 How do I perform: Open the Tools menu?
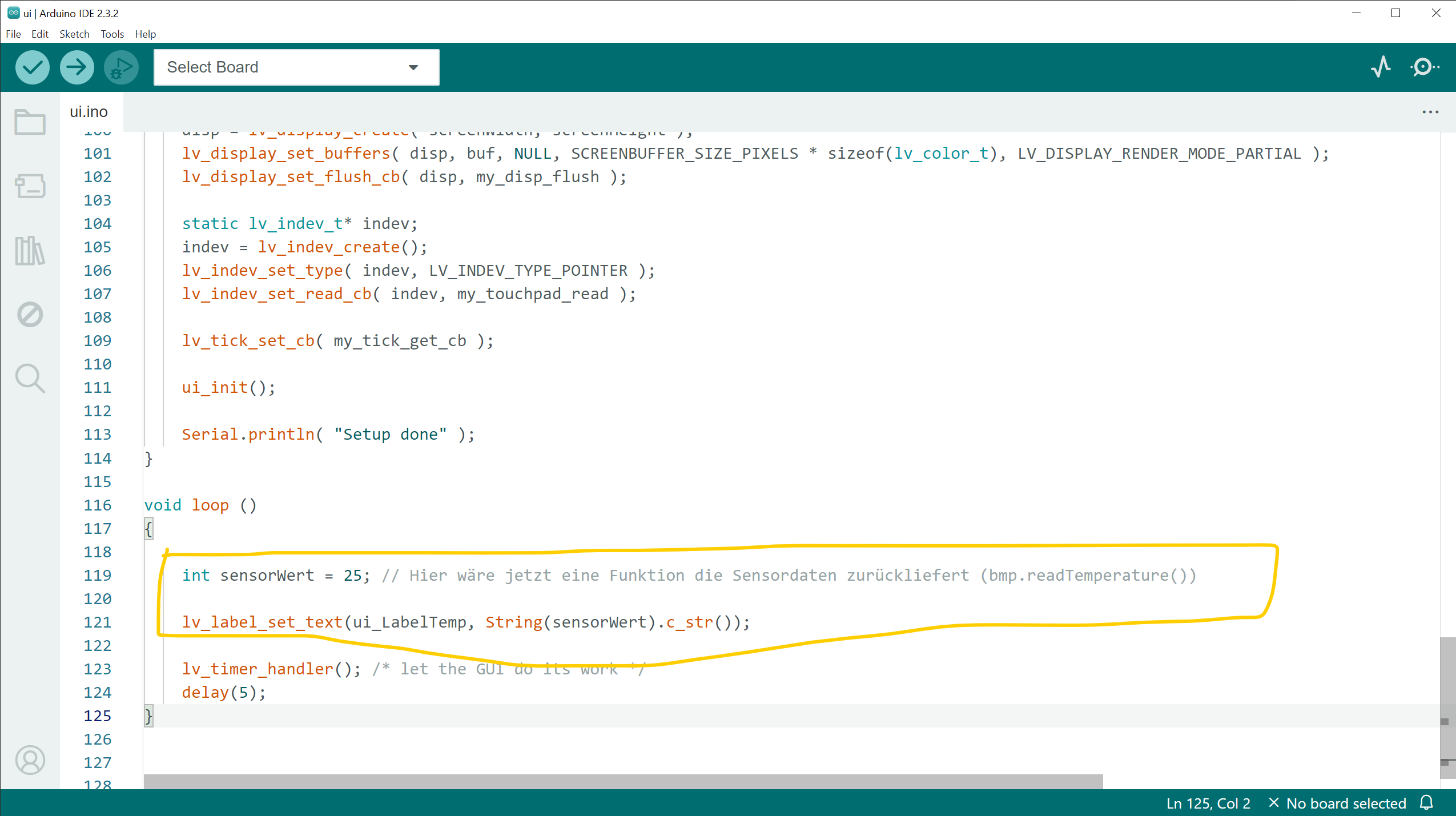(112, 34)
